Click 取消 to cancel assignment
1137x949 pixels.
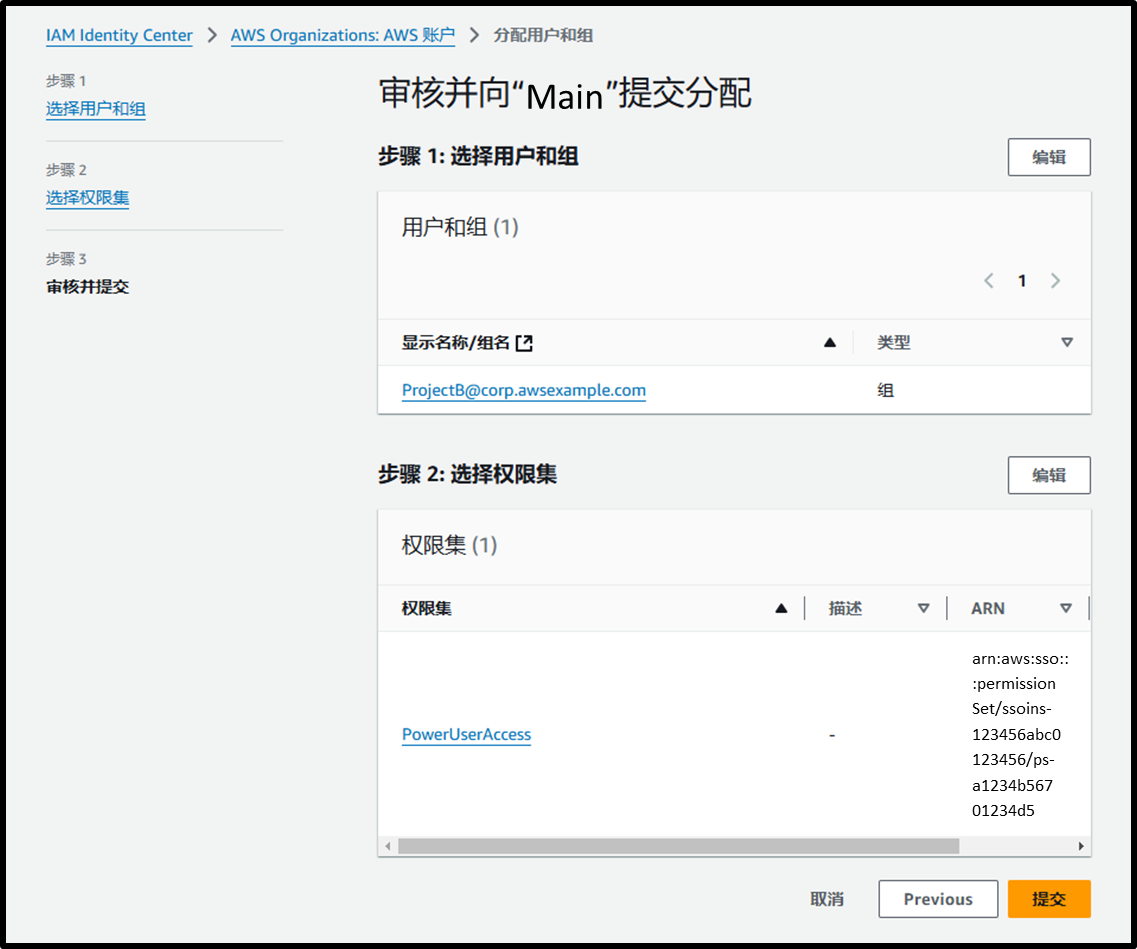pyautogui.click(x=827, y=899)
